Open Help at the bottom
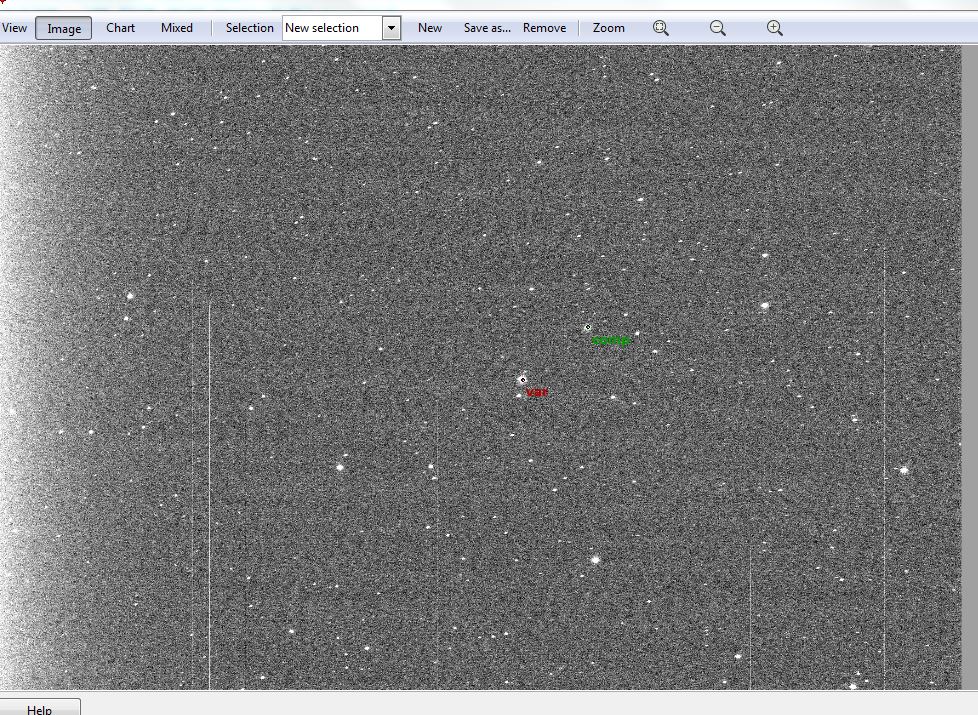This screenshot has height=715, width=978. pyautogui.click(x=39, y=709)
